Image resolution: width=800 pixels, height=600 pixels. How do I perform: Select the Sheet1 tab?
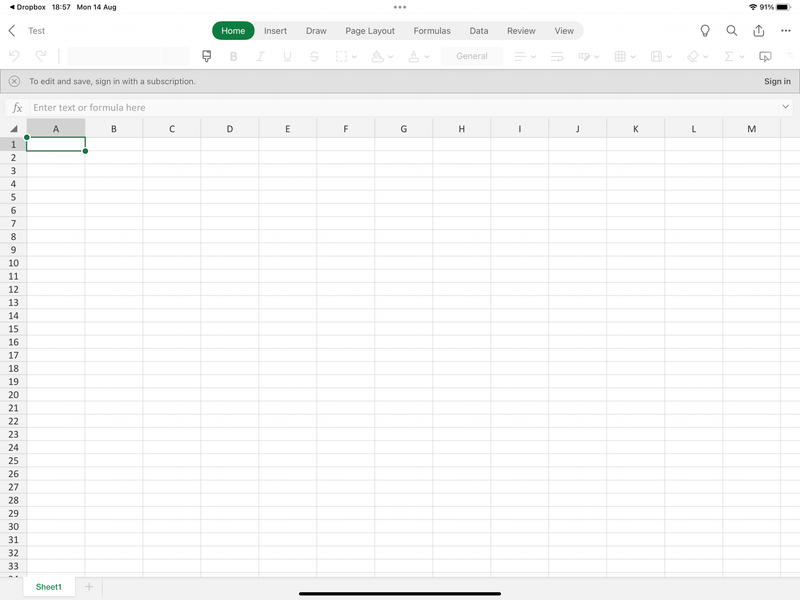[48, 587]
